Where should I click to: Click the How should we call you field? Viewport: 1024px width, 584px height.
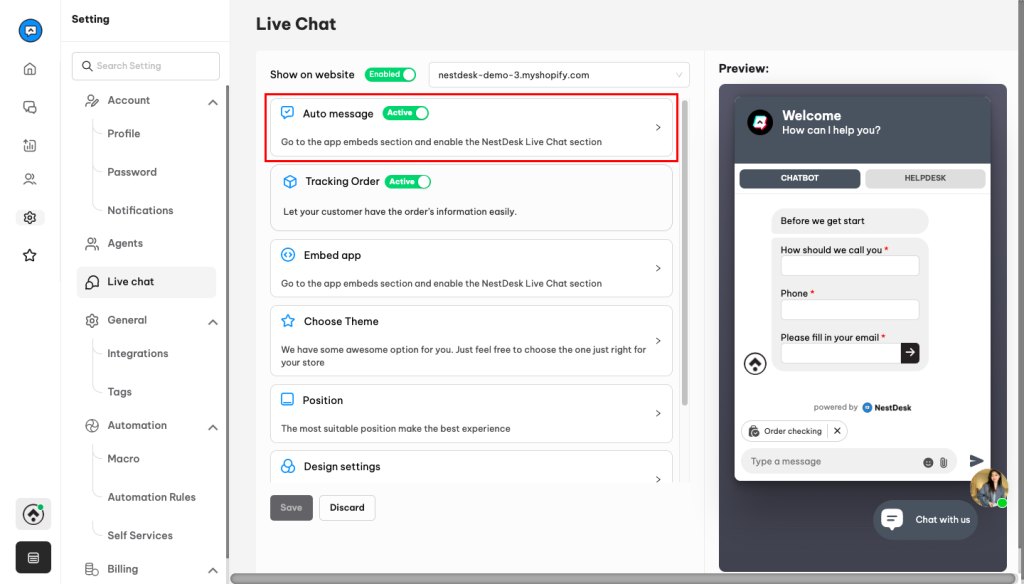click(850, 266)
